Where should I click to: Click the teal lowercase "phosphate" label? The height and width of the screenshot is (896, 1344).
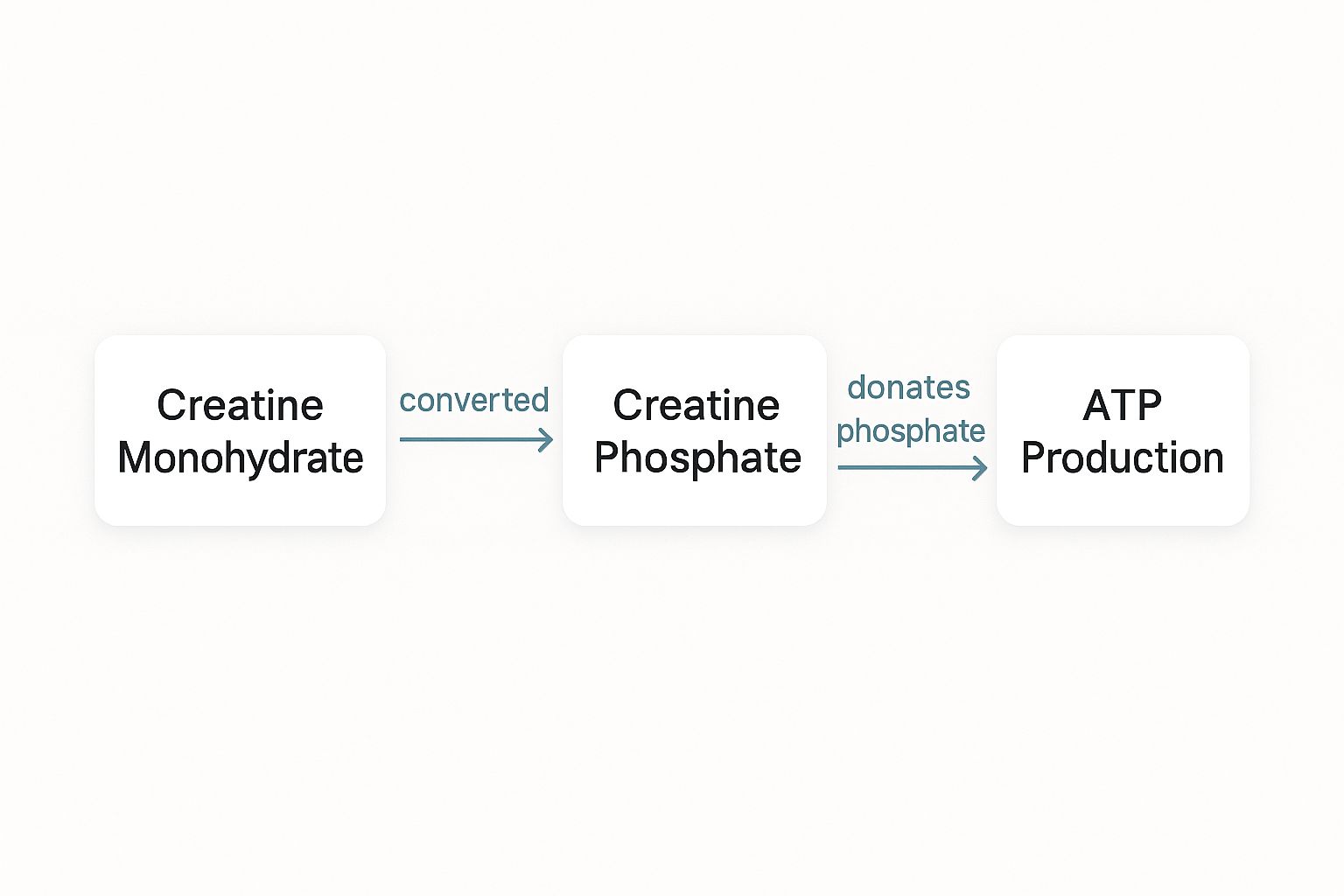911,430
